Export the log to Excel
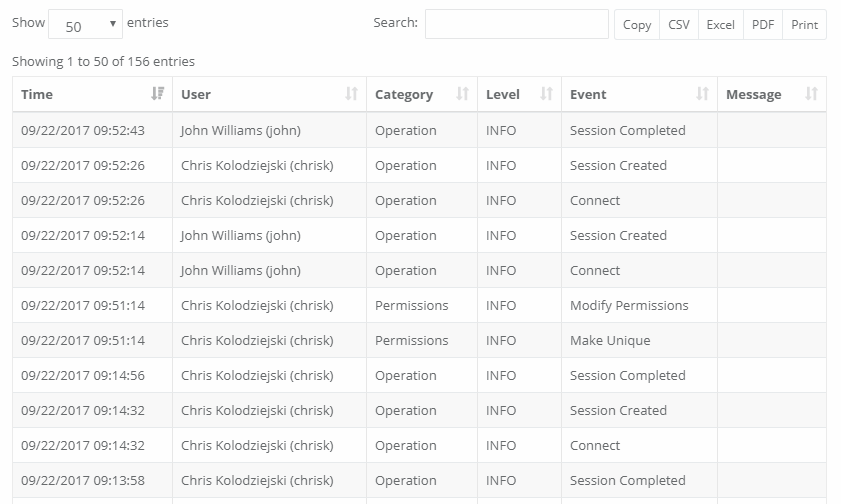This screenshot has width=841, height=504. click(x=720, y=25)
